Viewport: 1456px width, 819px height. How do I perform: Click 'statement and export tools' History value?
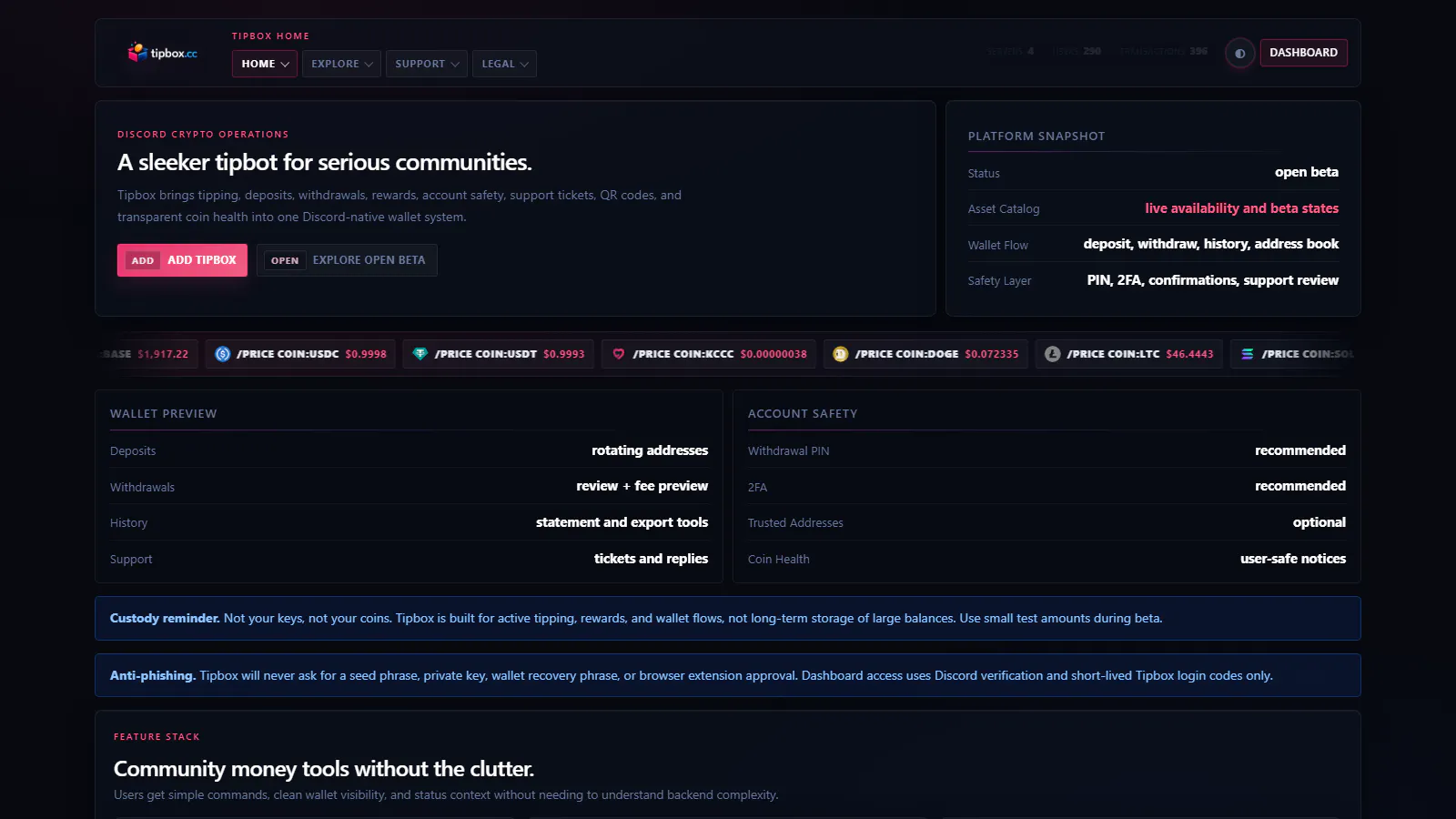point(622,522)
